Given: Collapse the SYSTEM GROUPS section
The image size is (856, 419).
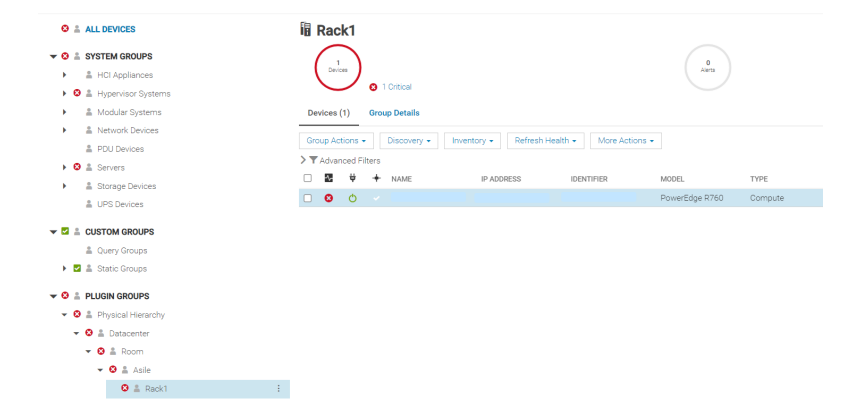Looking at the screenshot, I should 53,56.
